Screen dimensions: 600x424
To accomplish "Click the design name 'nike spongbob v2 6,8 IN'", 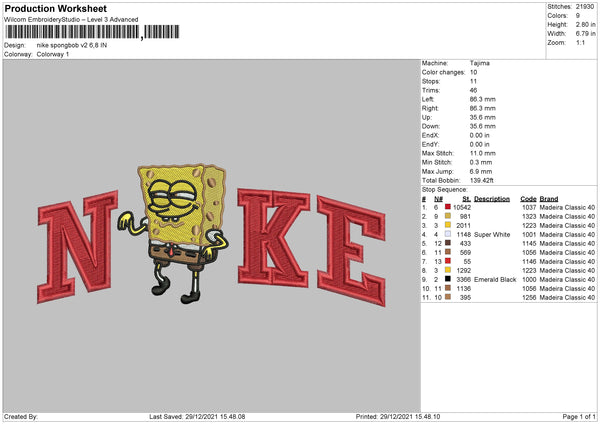I will (x=72, y=45).
